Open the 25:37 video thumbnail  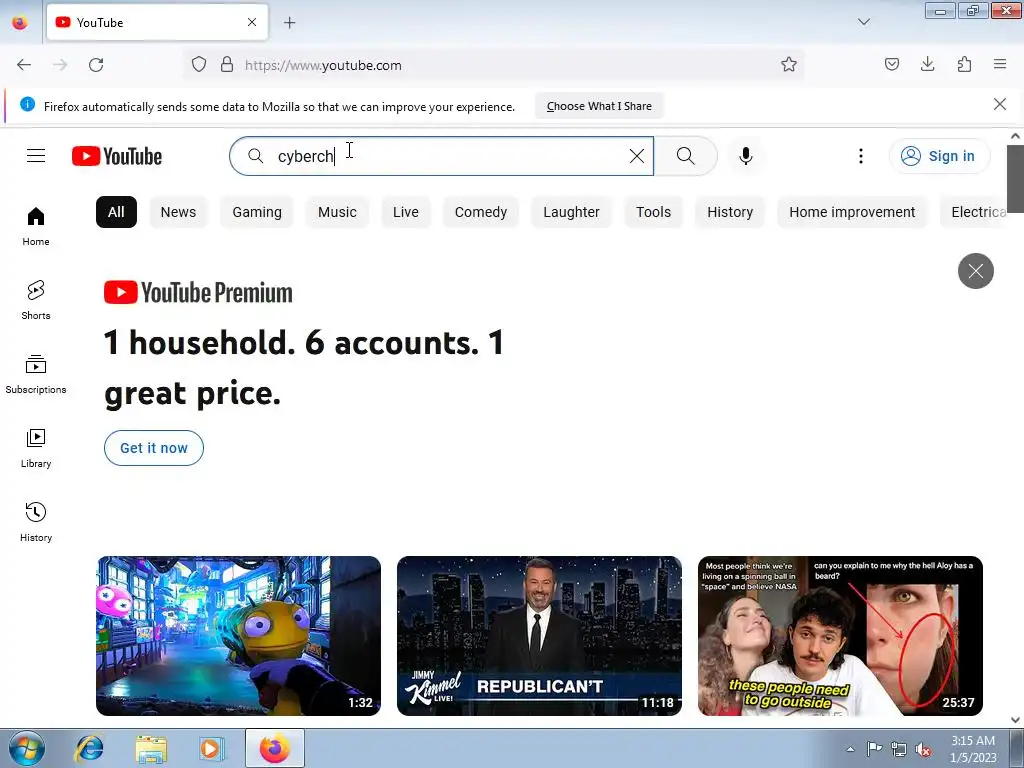840,635
